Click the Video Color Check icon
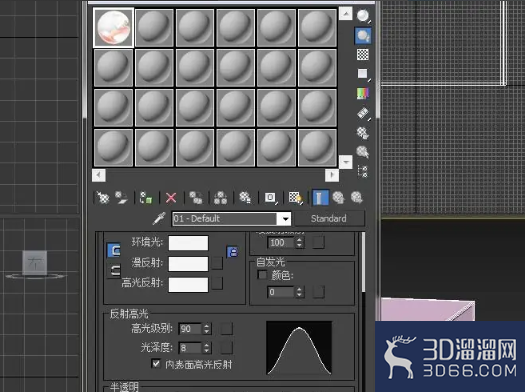This screenshot has height=392, width=525. (x=363, y=93)
